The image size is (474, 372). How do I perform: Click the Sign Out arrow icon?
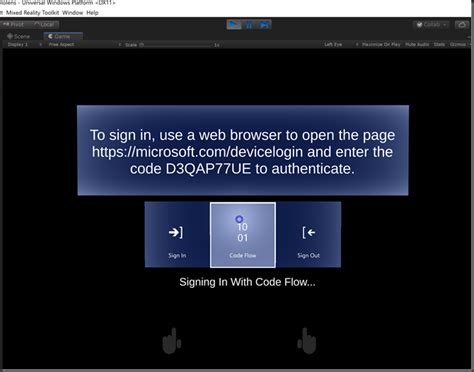[x=309, y=232]
